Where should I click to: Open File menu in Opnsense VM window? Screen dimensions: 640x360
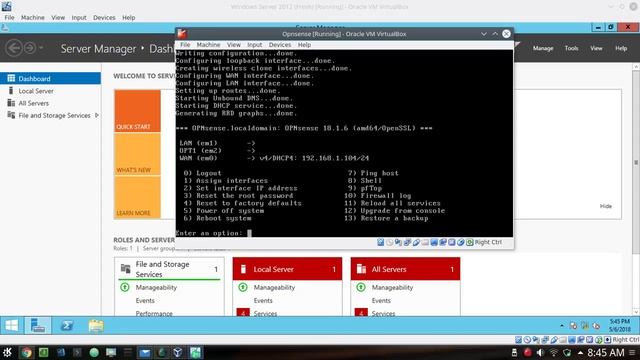pos(185,44)
